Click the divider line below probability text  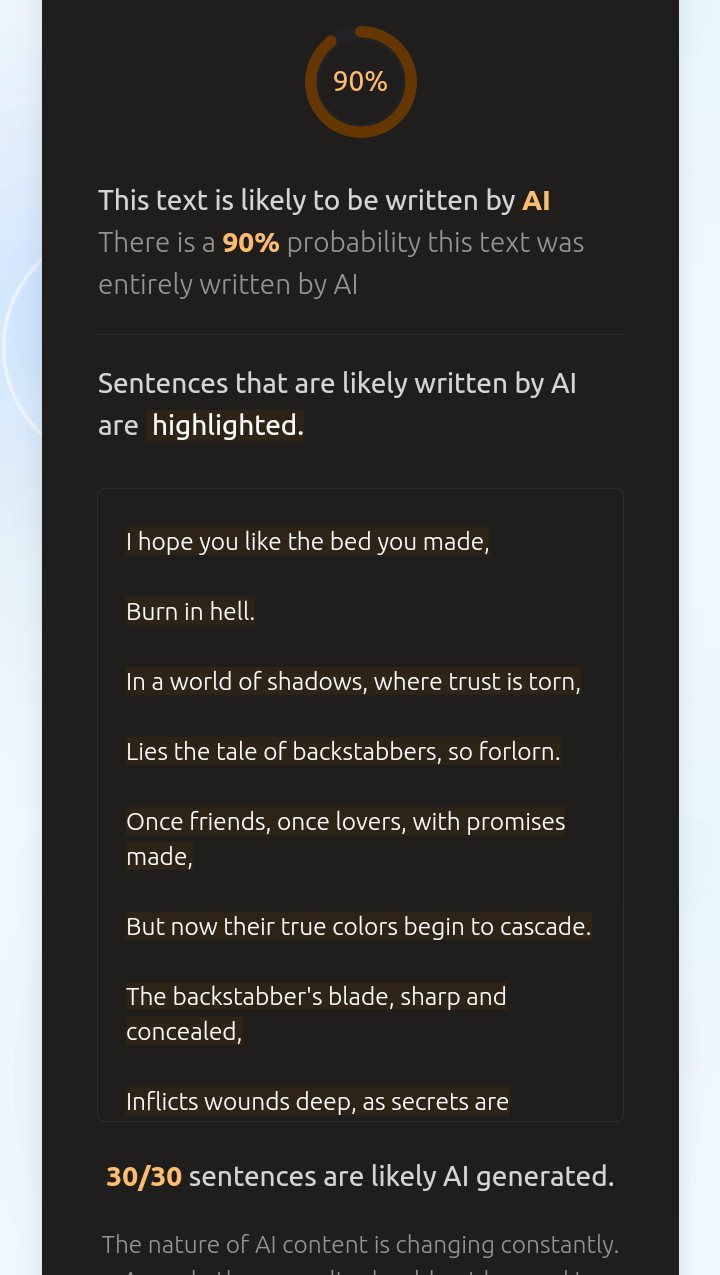(360, 334)
